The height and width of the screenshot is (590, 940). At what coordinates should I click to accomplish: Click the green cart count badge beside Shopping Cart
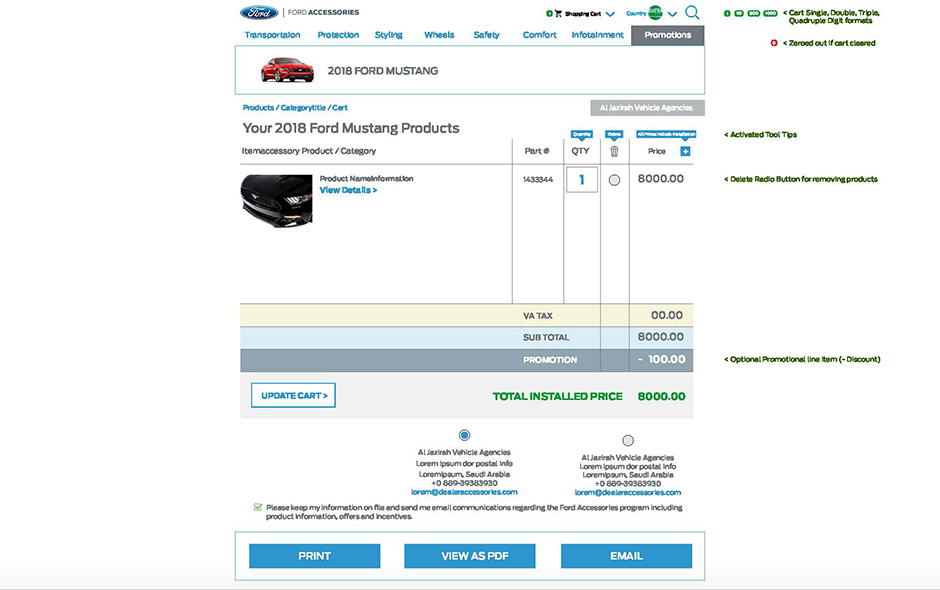(x=549, y=13)
